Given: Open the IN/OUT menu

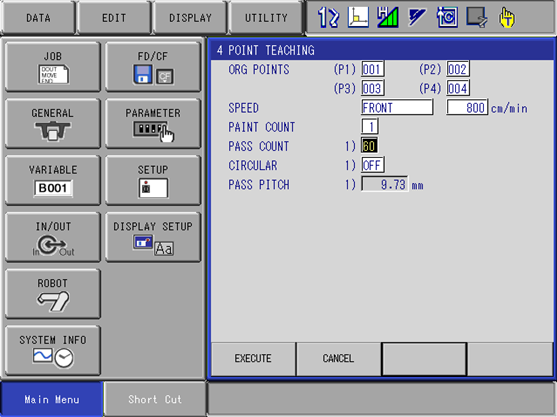Looking at the screenshot, I should point(53,237).
